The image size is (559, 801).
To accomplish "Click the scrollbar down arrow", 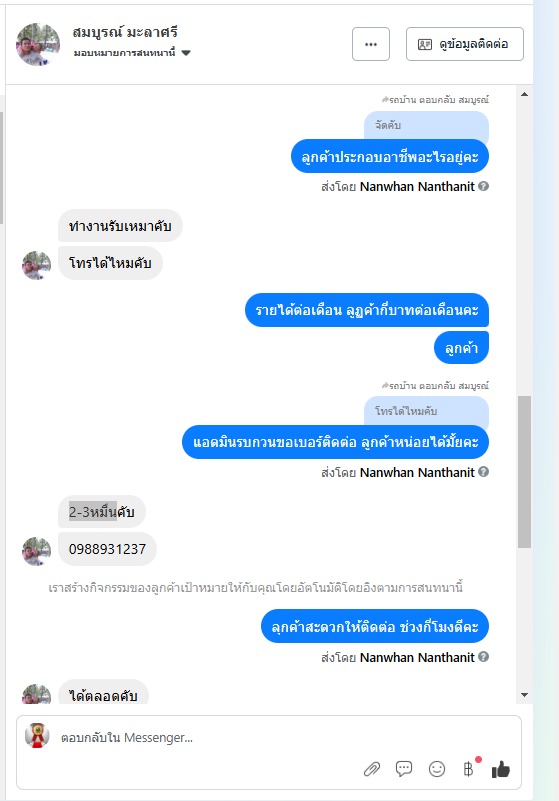I will [524, 695].
